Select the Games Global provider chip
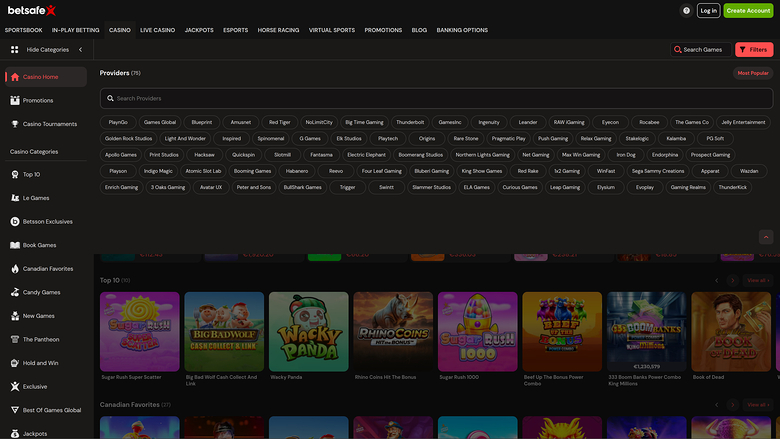Image resolution: width=780 pixels, height=439 pixels. pyautogui.click(x=160, y=122)
